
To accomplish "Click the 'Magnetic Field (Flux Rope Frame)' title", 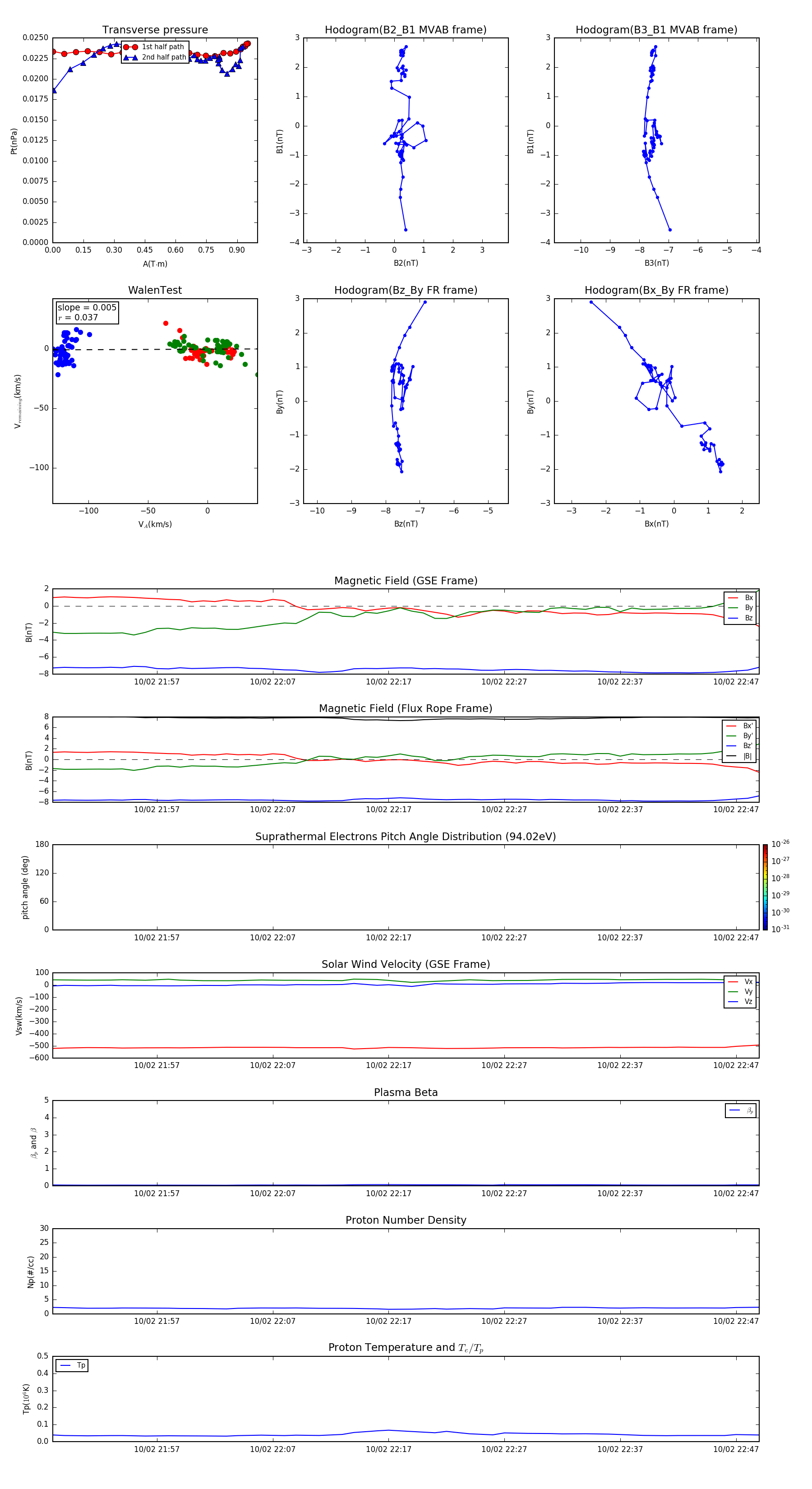I will (x=406, y=708).
